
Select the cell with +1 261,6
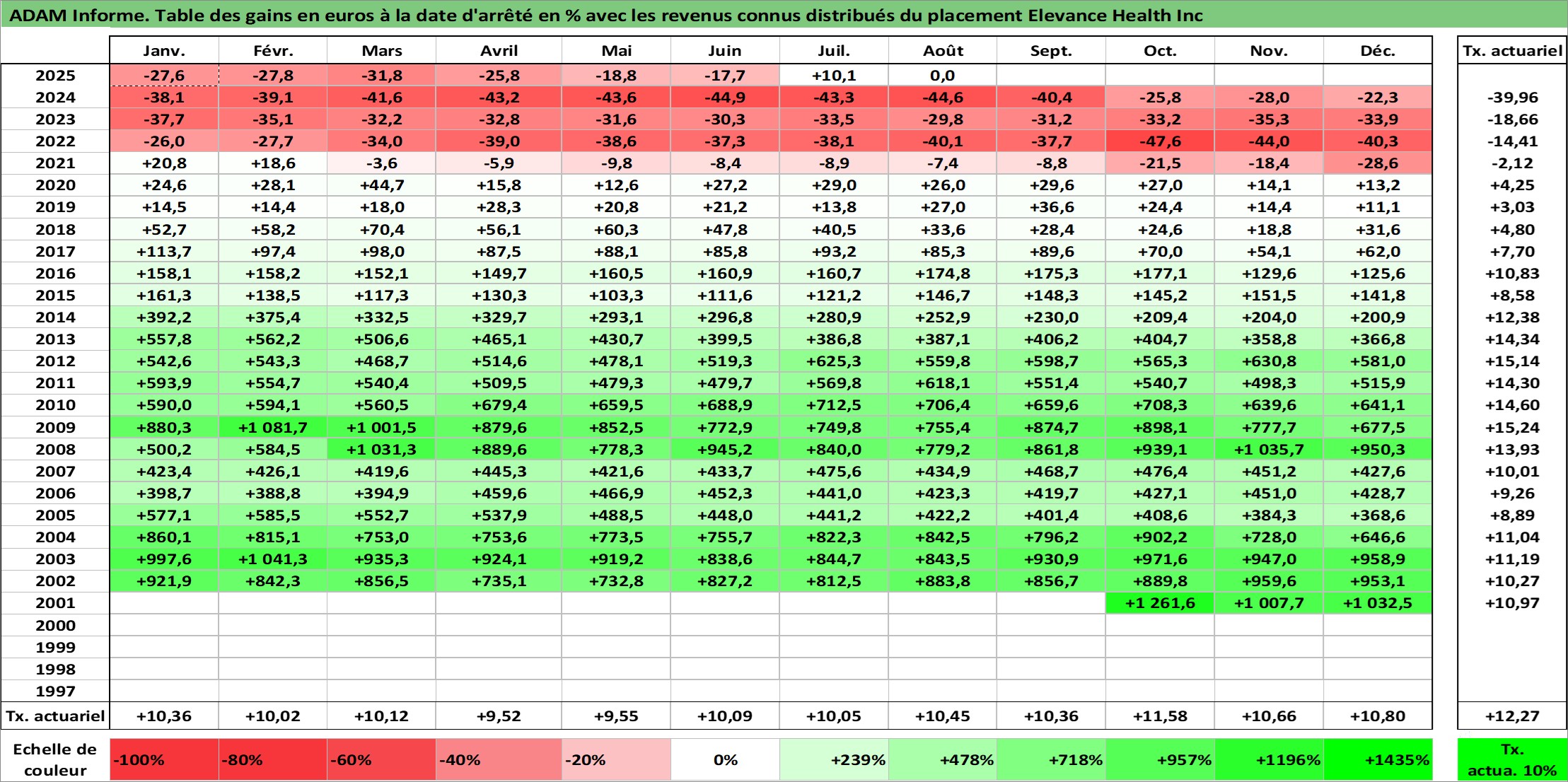pos(1160,603)
